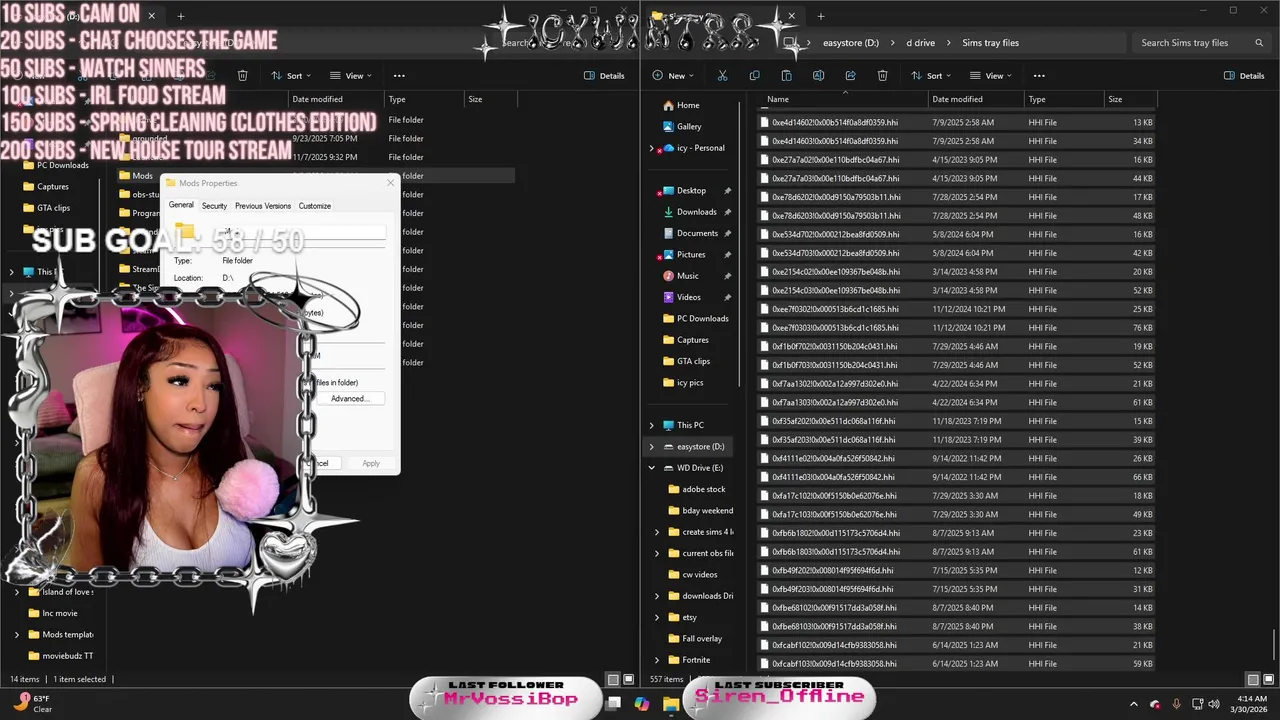Sort by Size column in Sims tray files

pyautogui.click(x=1130, y=99)
